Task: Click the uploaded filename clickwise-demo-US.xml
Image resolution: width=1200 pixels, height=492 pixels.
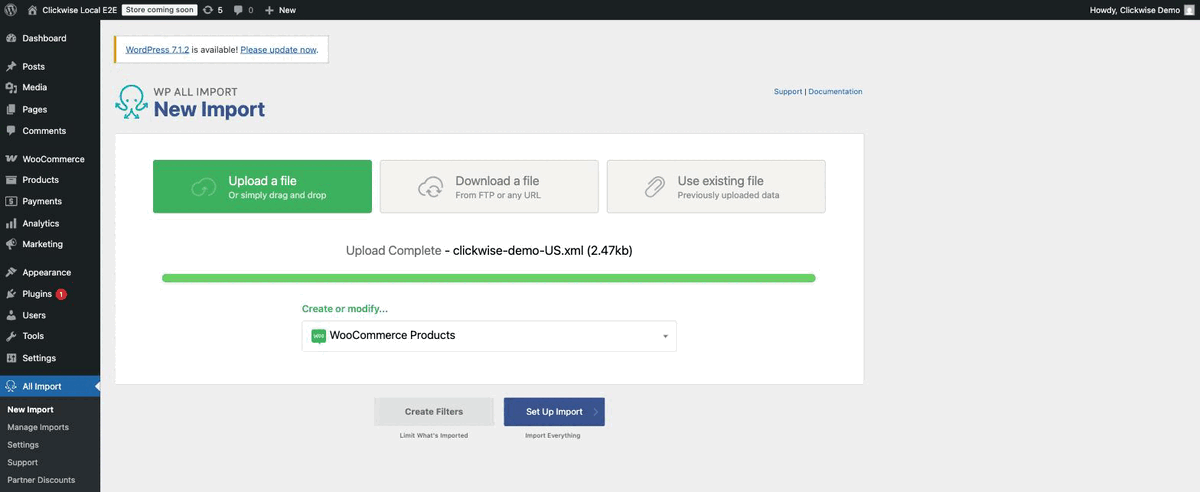Action: [x=518, y=251]
